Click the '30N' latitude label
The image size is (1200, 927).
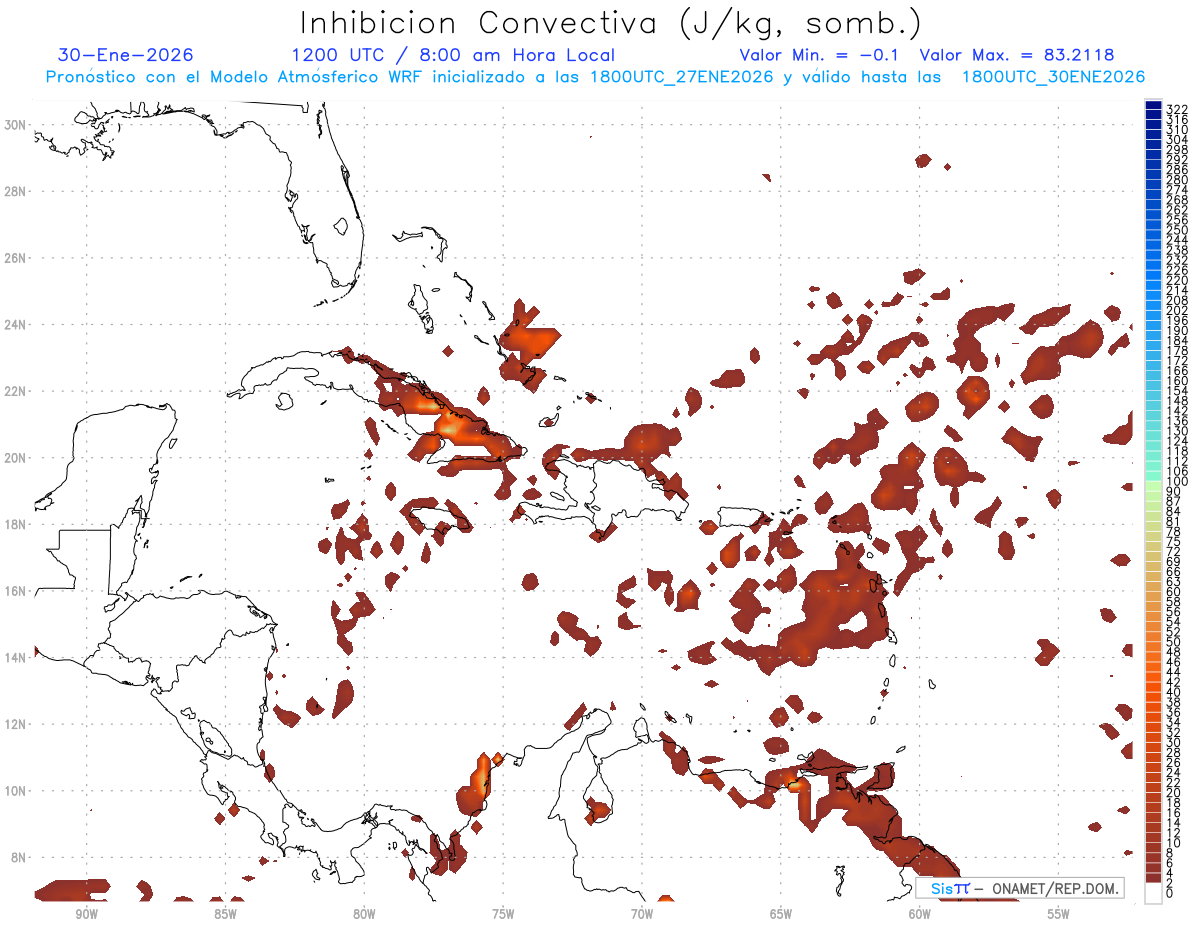point(16,124)
